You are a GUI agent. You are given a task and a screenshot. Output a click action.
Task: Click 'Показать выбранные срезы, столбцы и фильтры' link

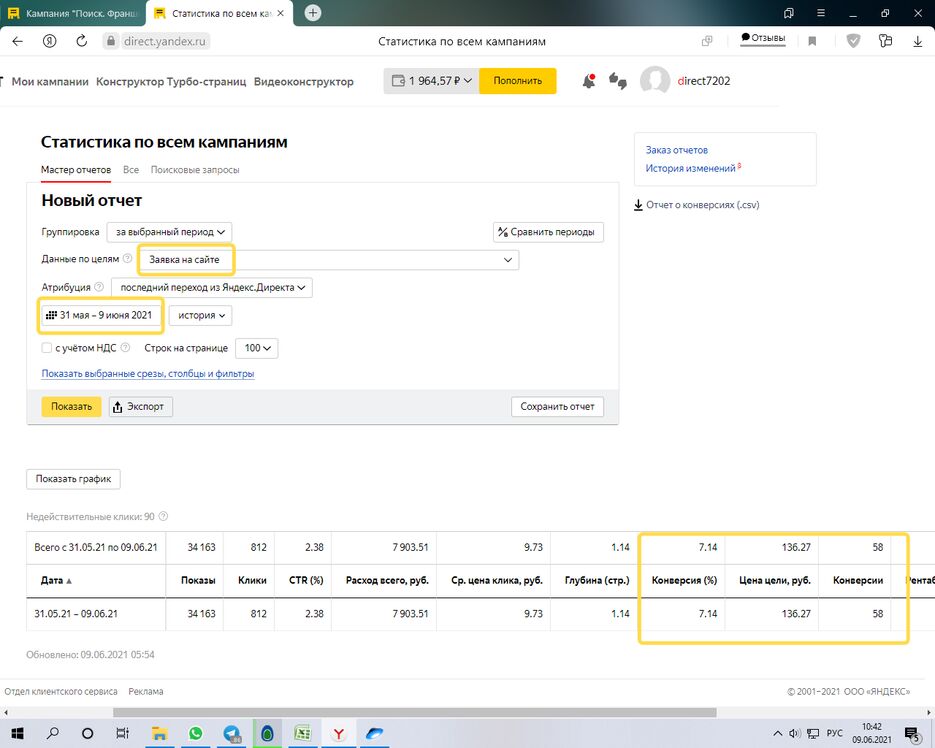pos(148,374)
